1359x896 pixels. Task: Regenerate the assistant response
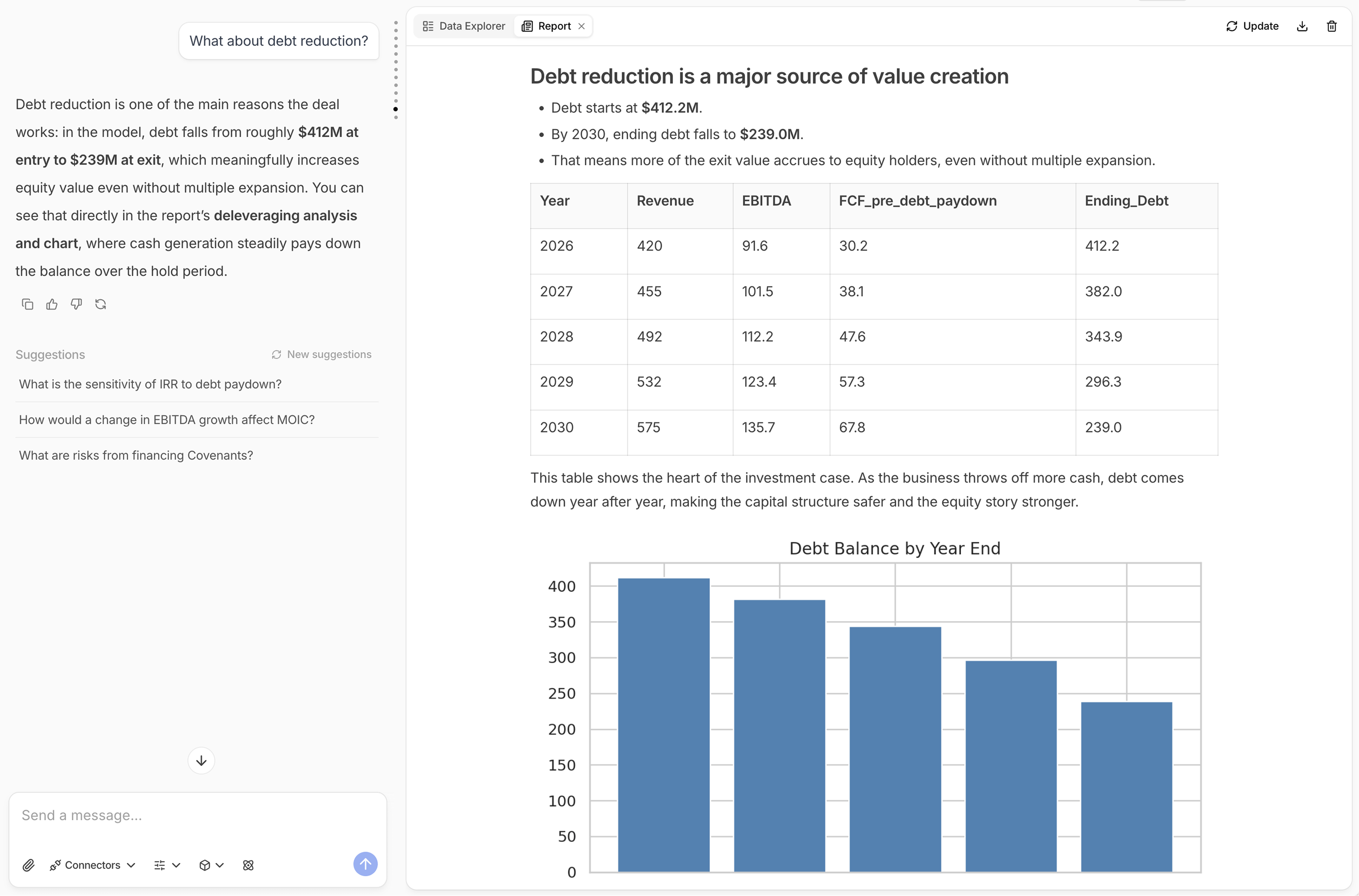(101, 304)
